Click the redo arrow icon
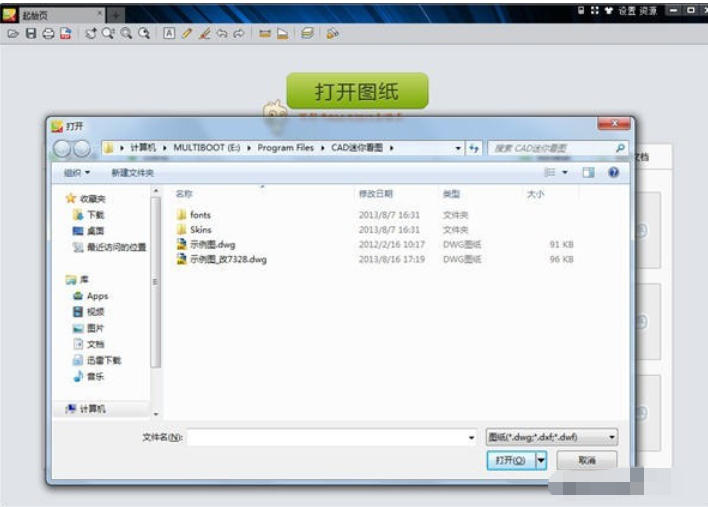Image resolution: width=708 pixels, height=507 pixels. coord(239,33)
